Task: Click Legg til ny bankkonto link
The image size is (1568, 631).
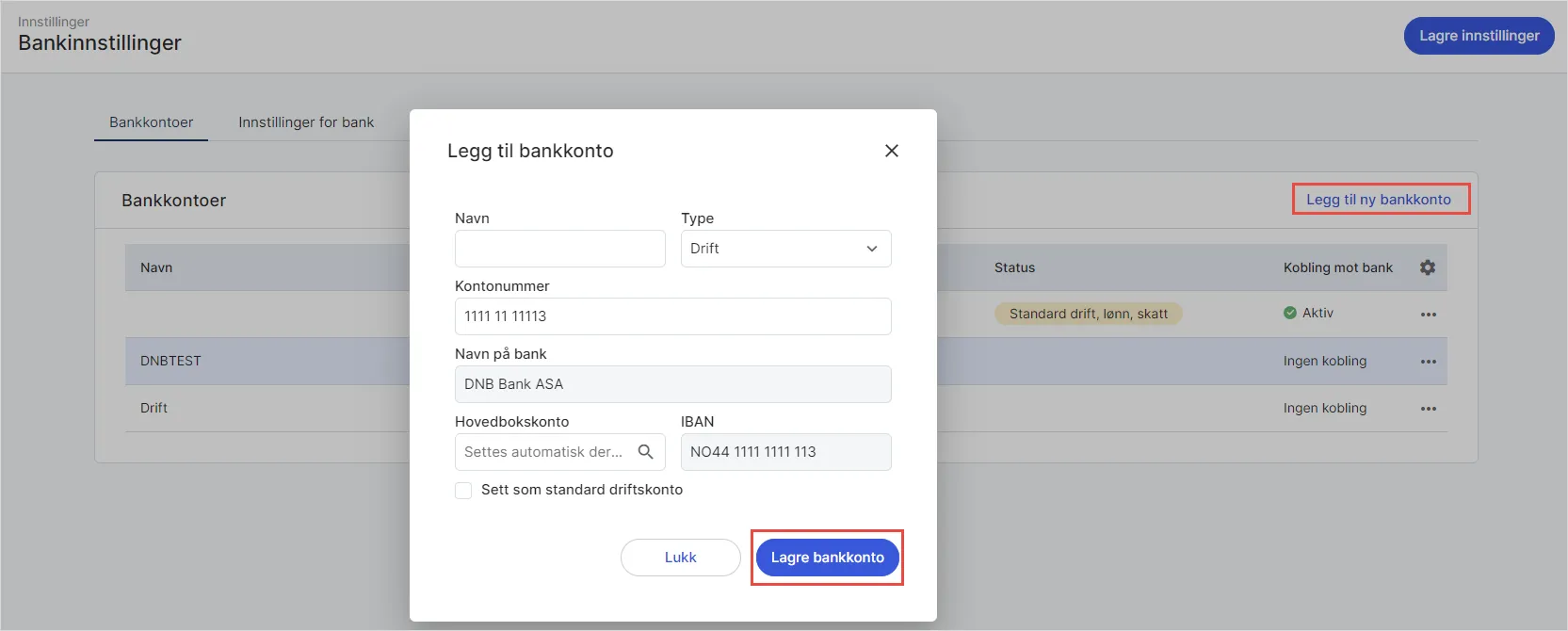Action: (x=1379, y=200)
